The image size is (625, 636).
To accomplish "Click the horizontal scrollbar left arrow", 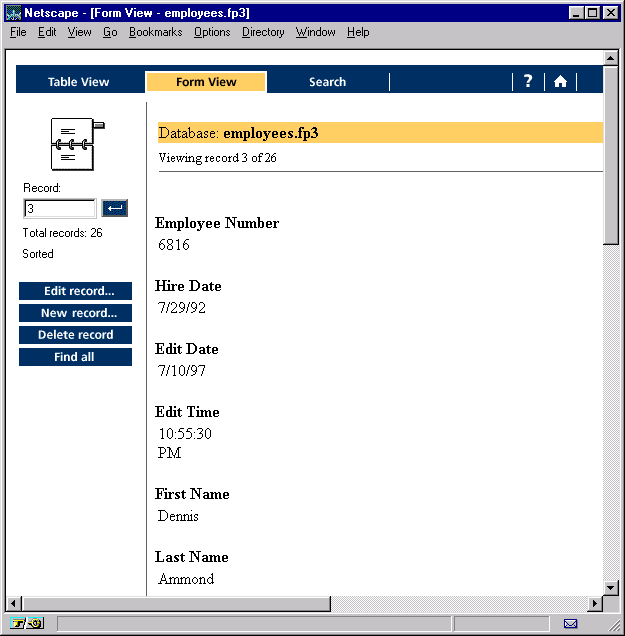I will [13, 604].
